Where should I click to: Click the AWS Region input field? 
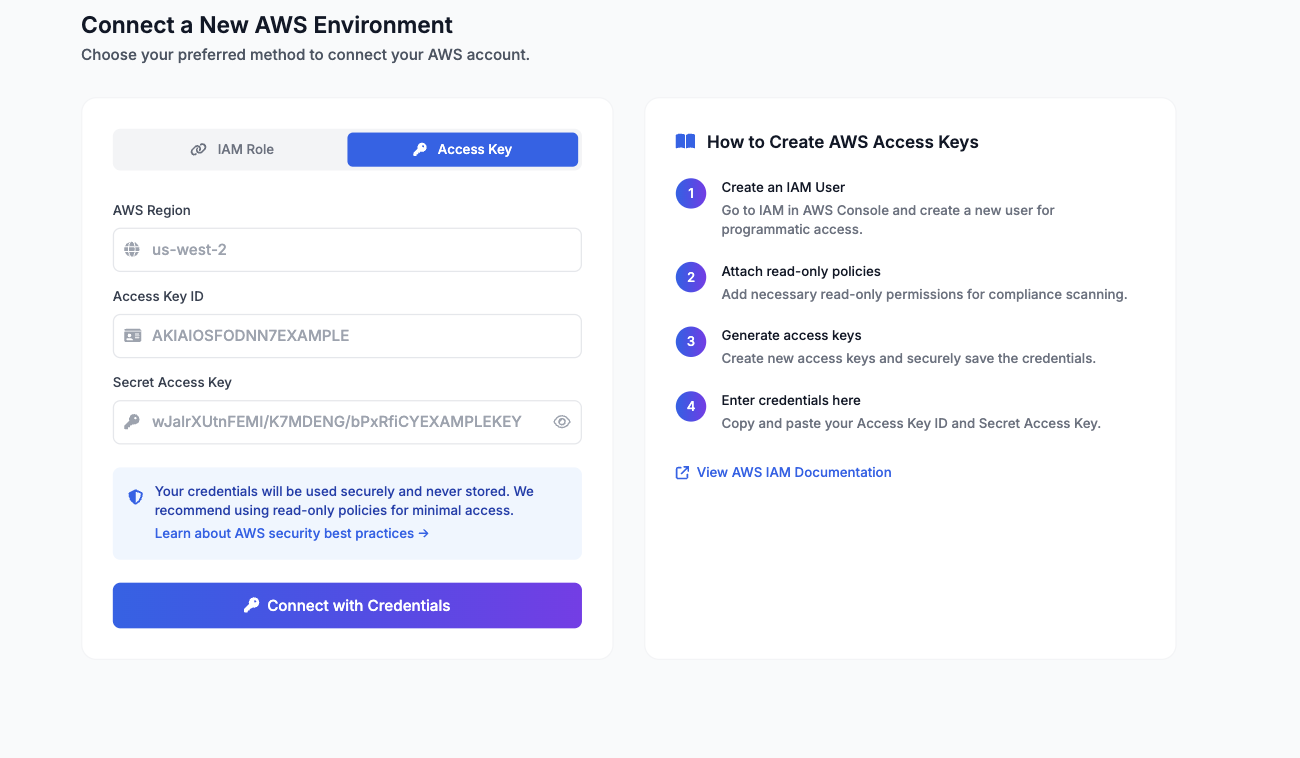point(347,250)
